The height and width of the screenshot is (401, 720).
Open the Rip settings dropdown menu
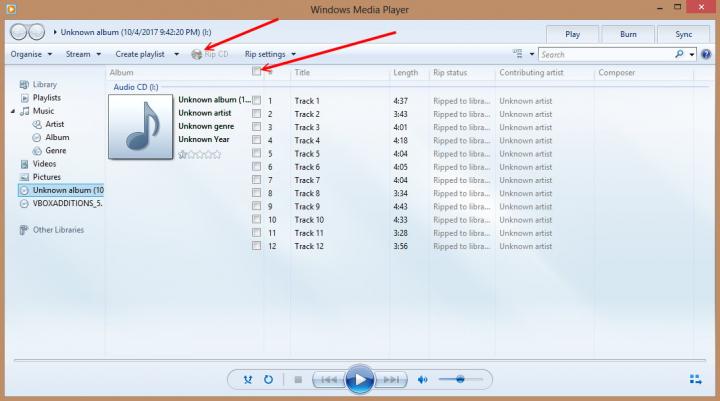tap(270, 54)
